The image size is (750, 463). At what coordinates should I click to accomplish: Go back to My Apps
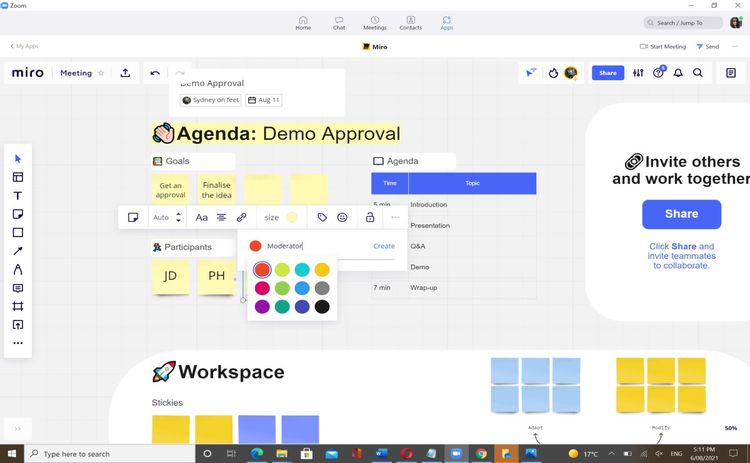point(24,46)
